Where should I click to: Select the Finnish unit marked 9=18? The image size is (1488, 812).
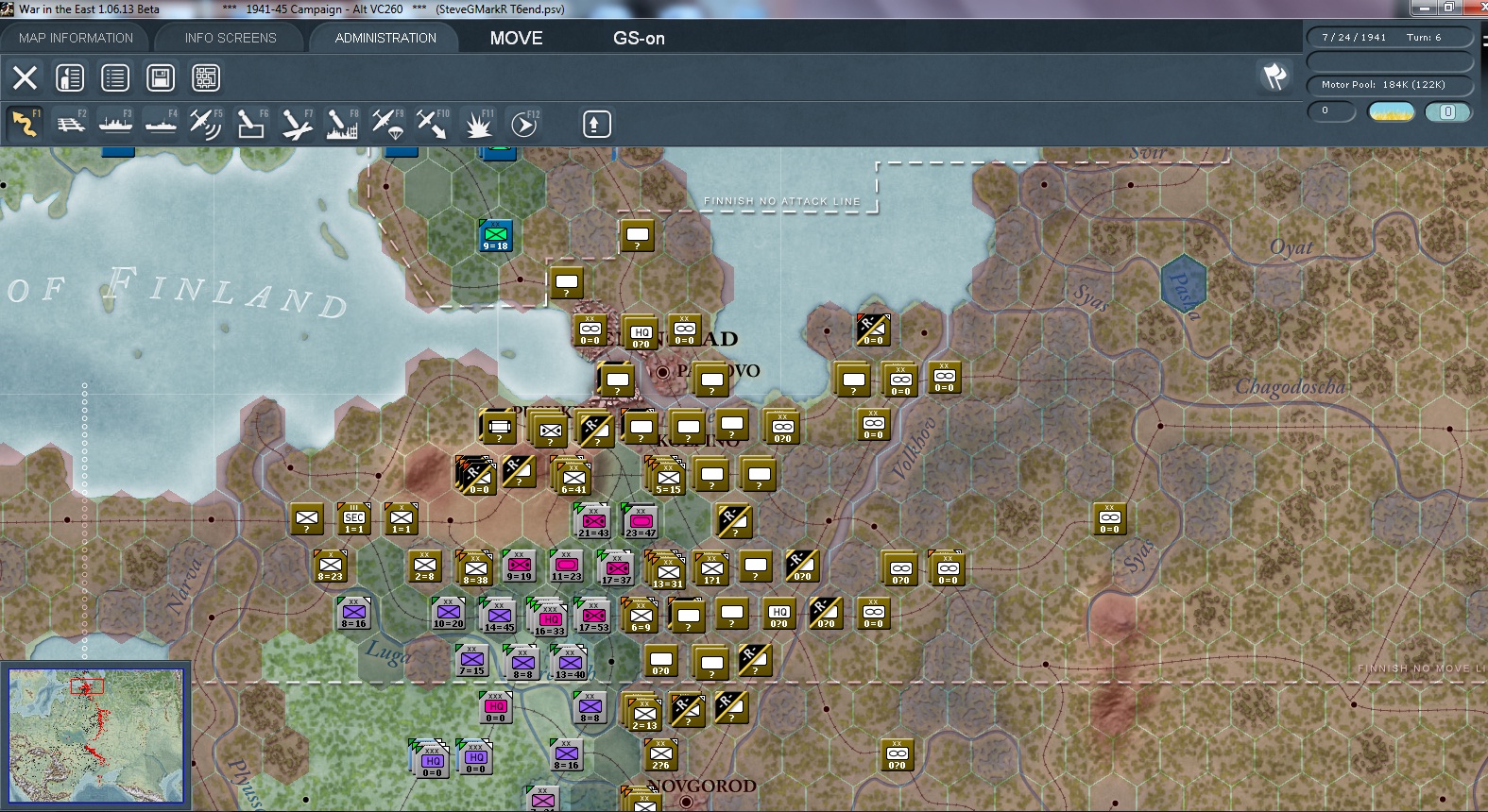pyautogui.click(x=496, y=235)
